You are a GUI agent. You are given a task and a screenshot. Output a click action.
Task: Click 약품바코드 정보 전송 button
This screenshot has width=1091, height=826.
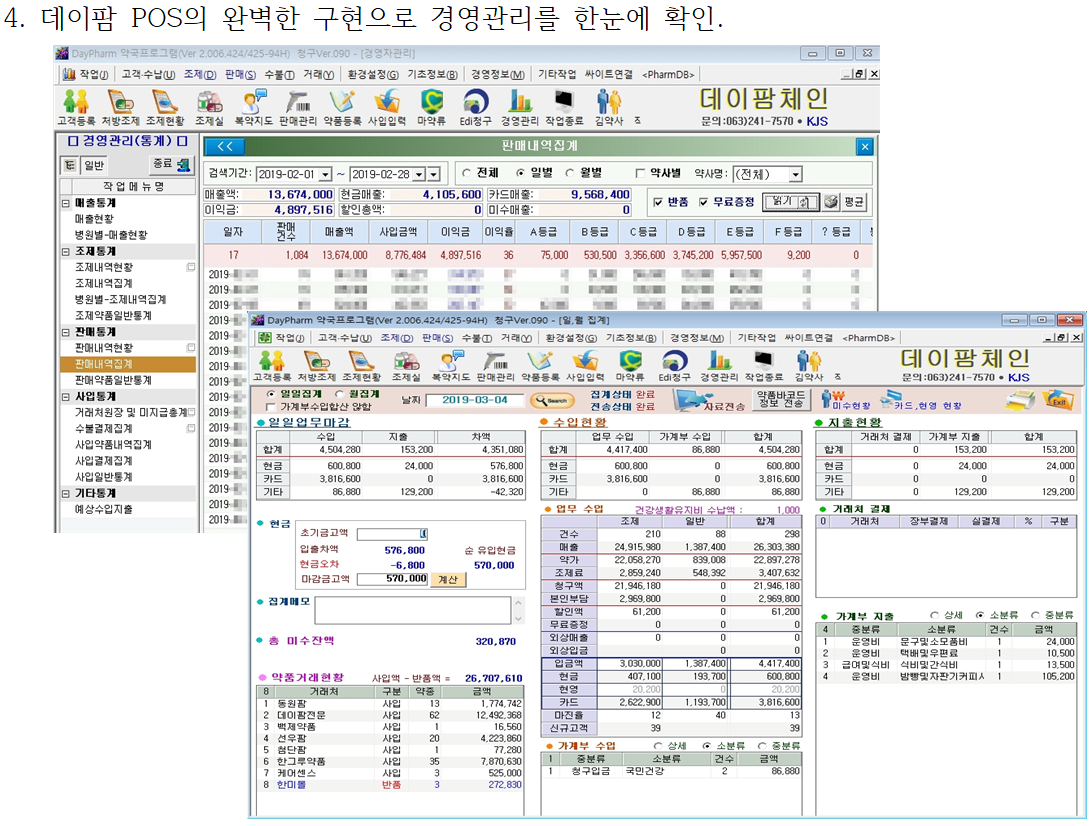pos(780,399)
